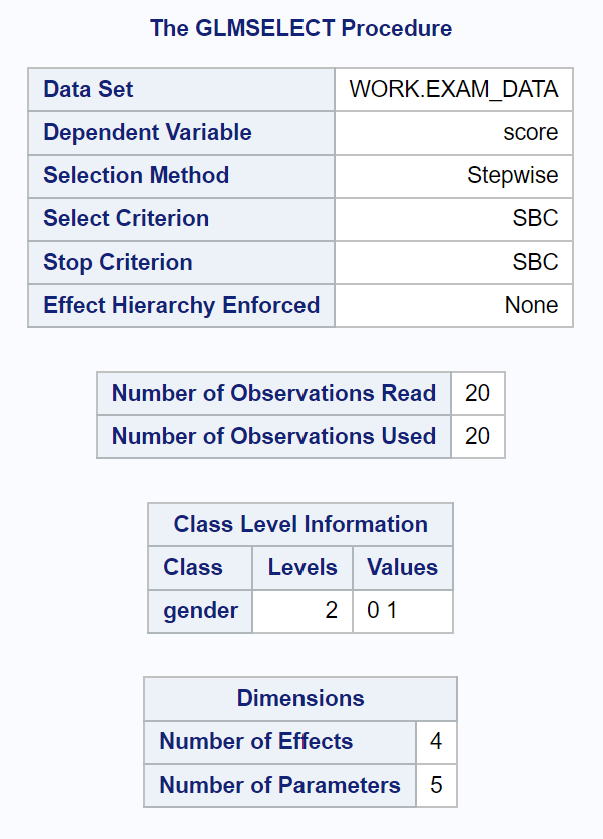
Task: Click the score value cell
Action: tap(454, 133)
